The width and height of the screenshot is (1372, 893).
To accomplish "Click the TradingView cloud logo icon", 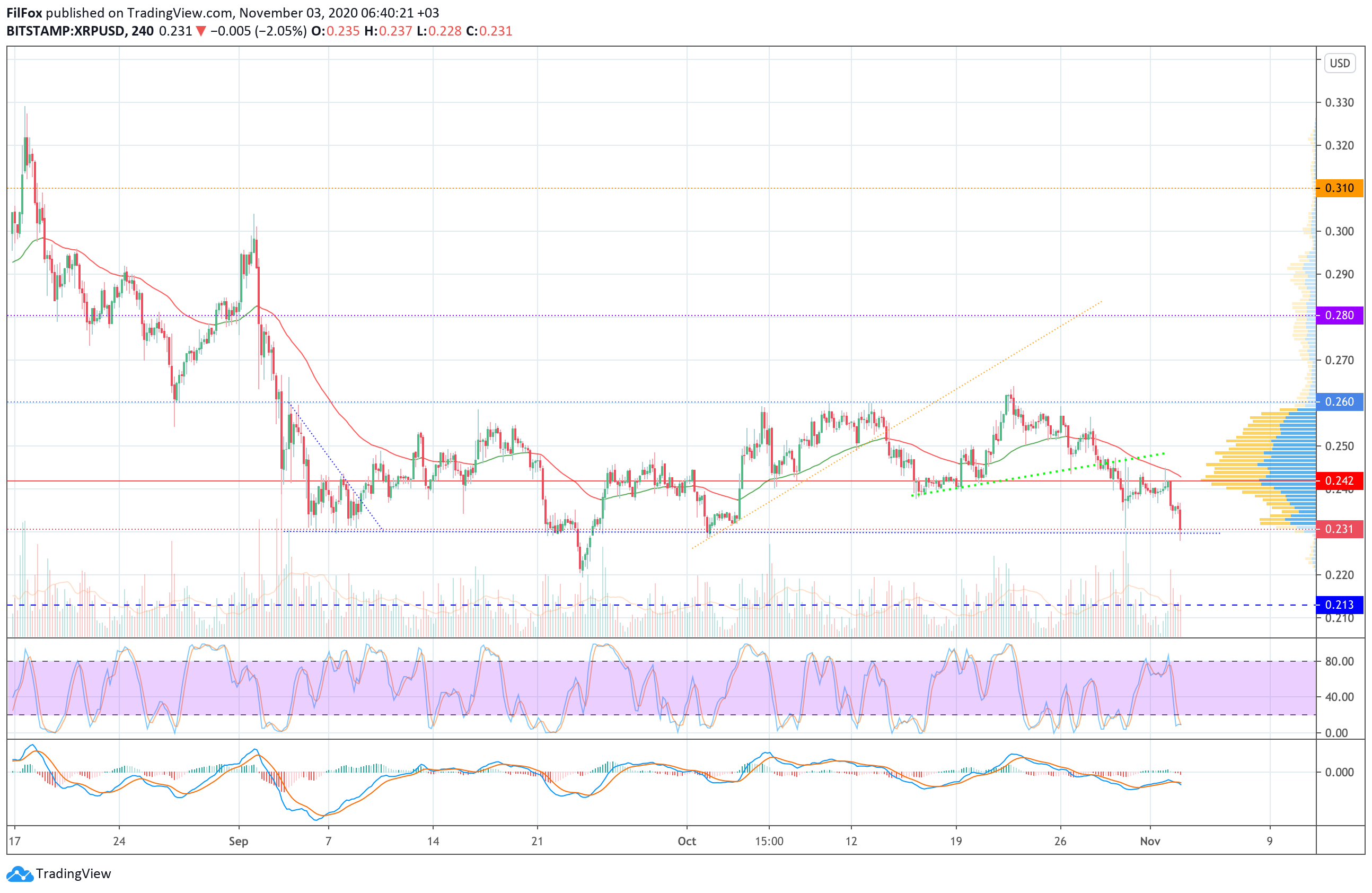I will point(20,874).
